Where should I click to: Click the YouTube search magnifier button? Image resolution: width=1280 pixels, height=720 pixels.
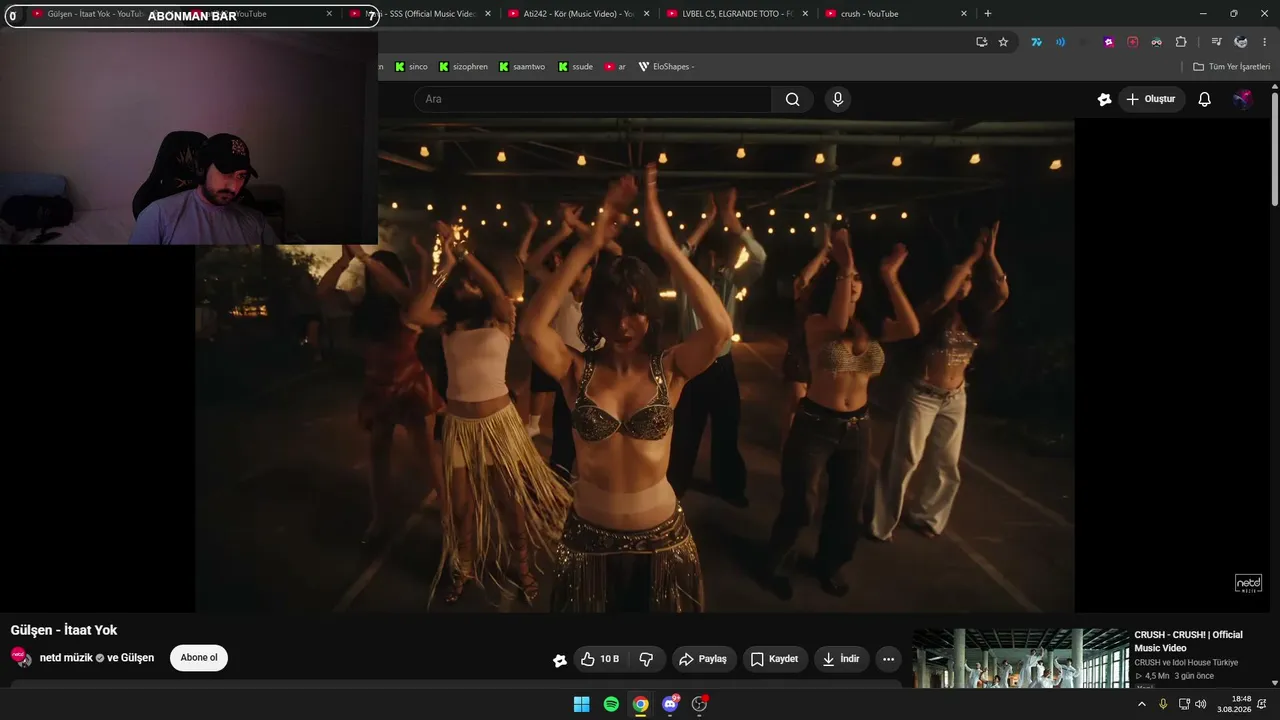coord(792,99)
